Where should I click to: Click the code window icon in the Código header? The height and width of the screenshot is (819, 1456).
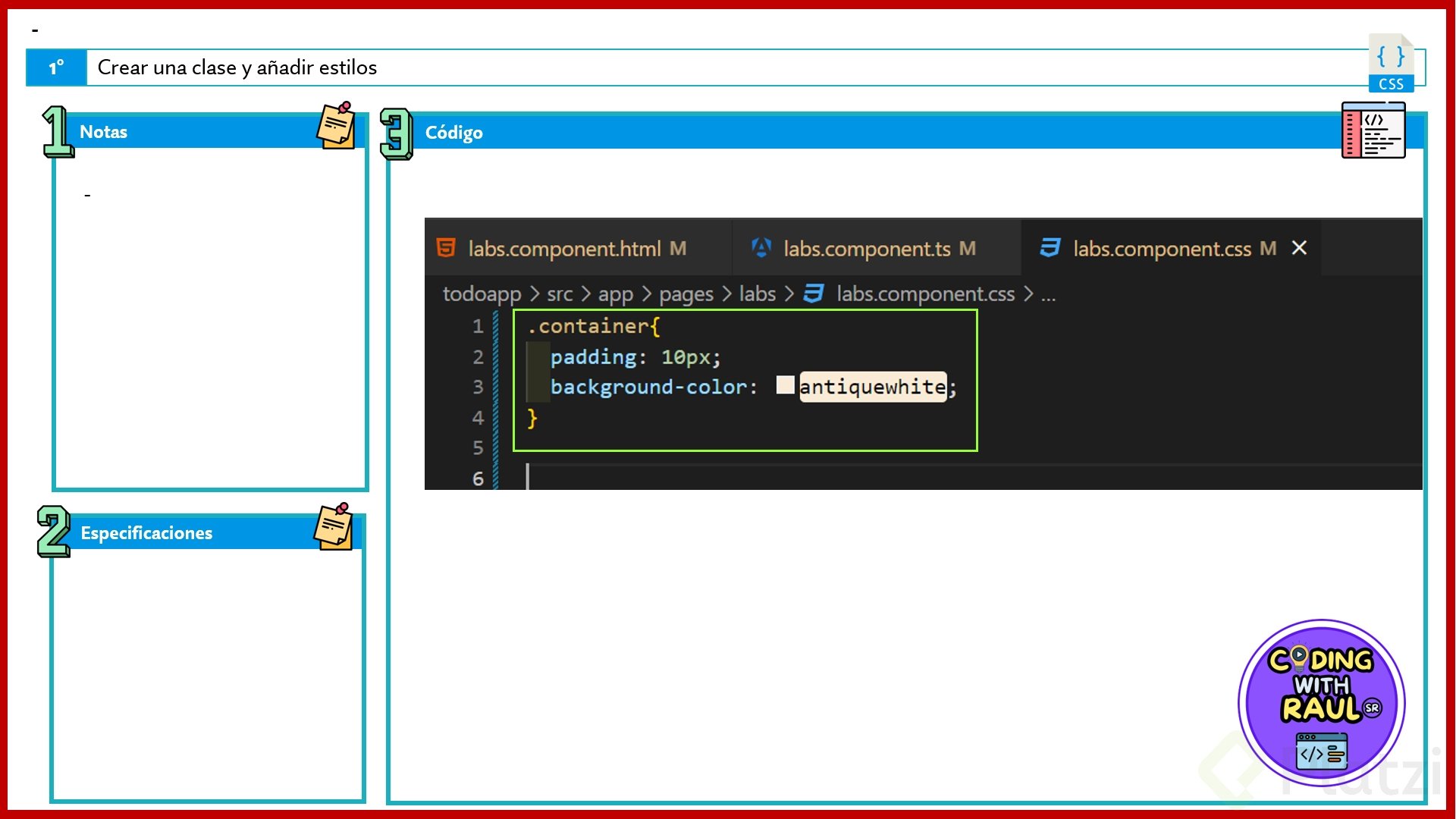coord(1373,130)
